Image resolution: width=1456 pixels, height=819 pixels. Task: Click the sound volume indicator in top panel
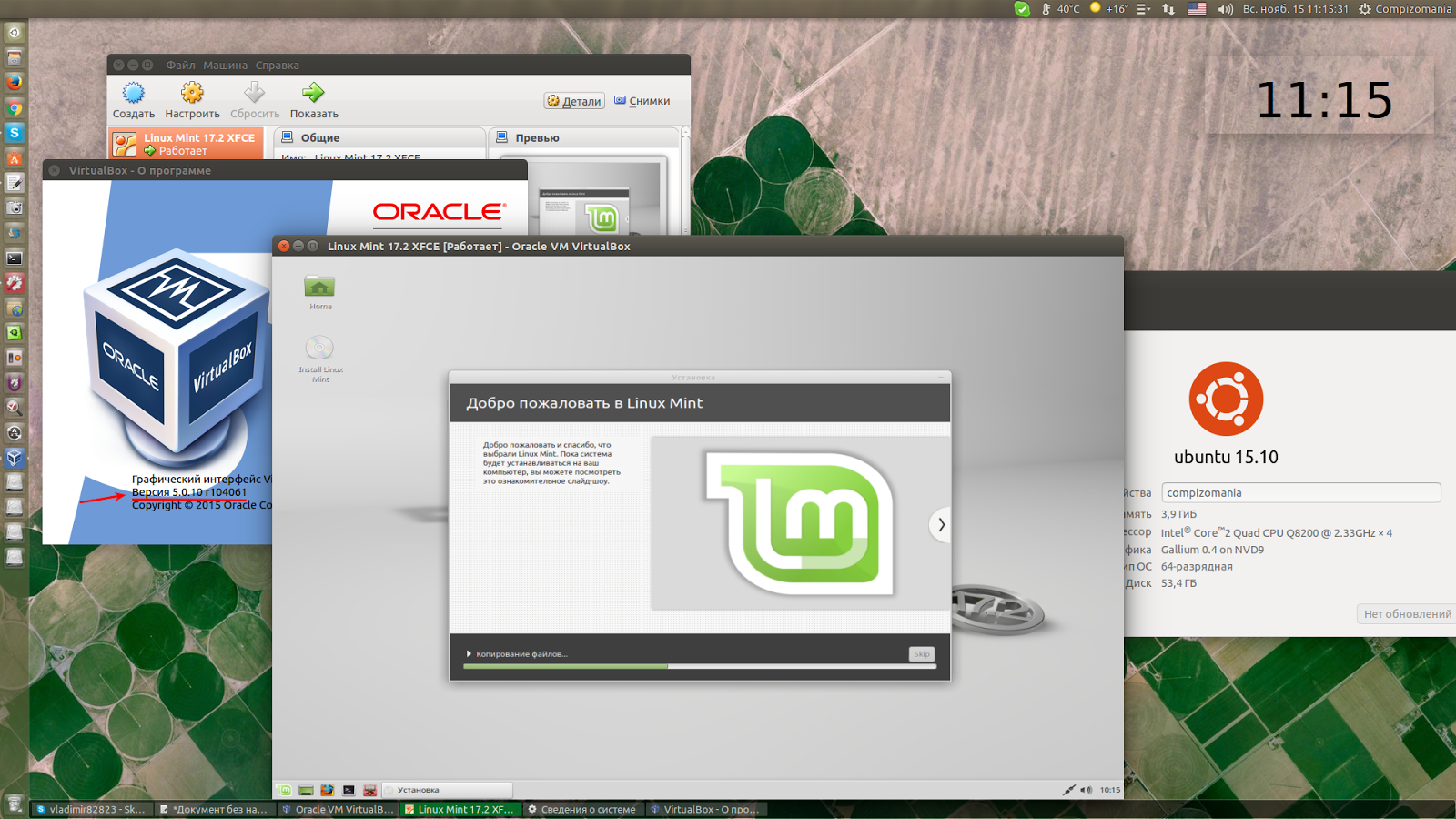1225,9
